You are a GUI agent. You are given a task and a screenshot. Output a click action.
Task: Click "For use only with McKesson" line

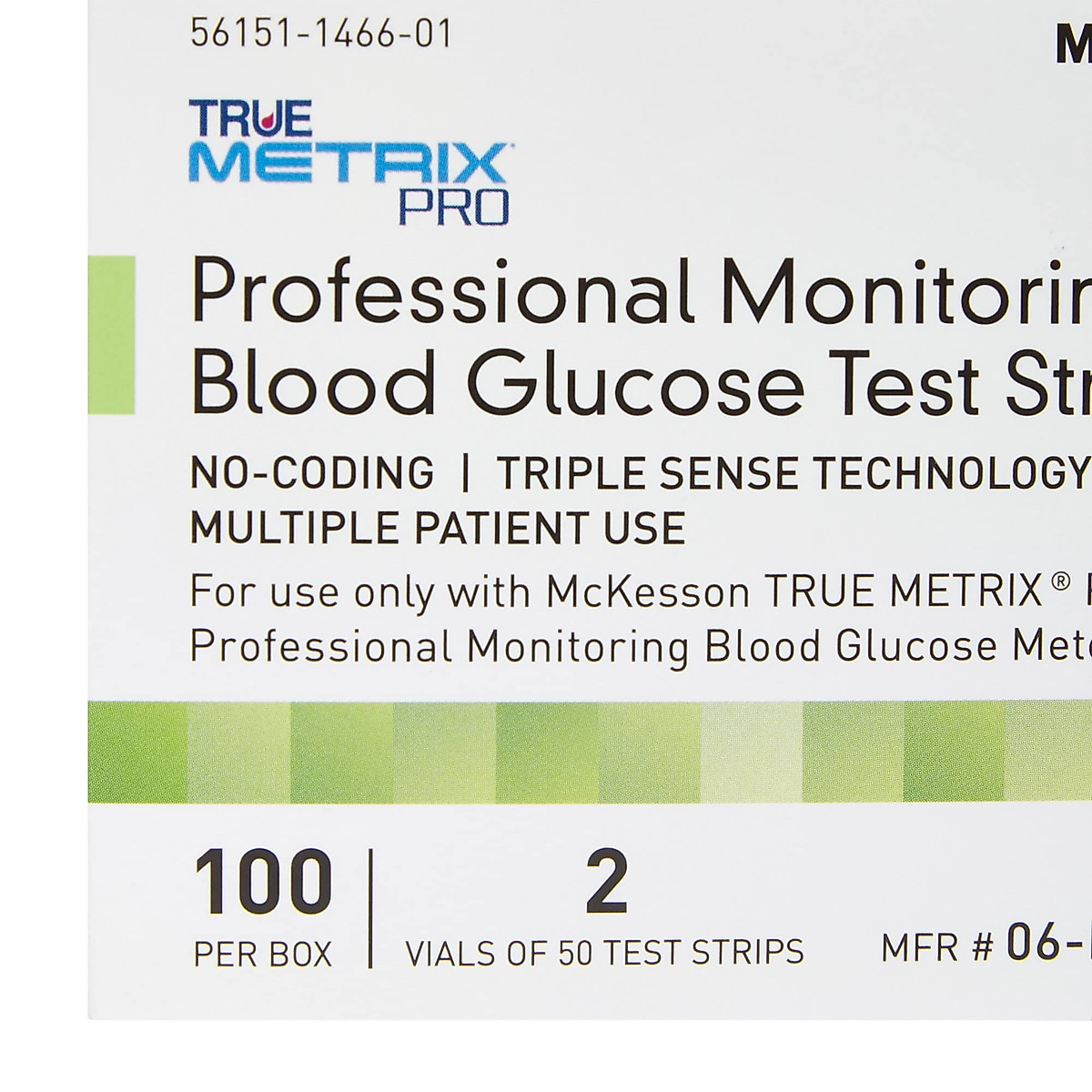(469, 592)
